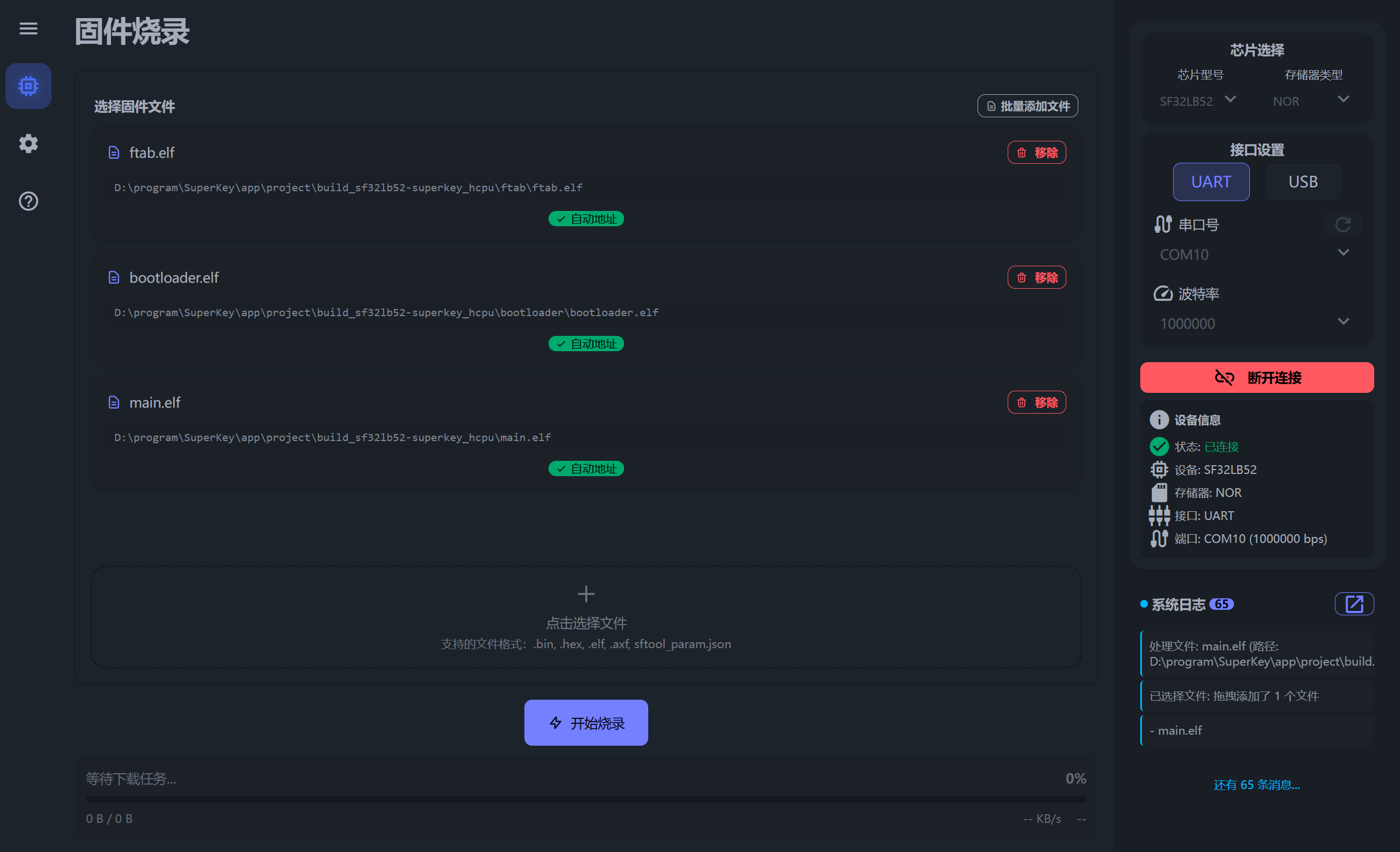The height and width of the screenshot is (852, 1400).
Task: Switch to the UART interface tab
Action: (x=1211, y=182)
